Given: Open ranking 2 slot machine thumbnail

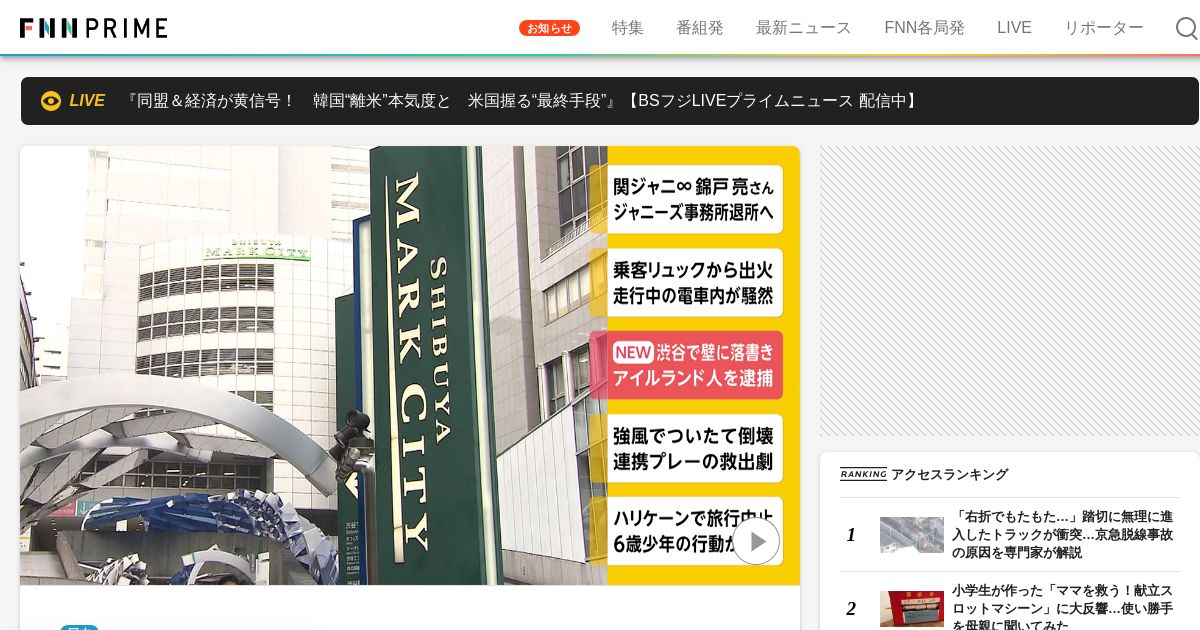Looking at the screenshot, I should pyautogui.click(x=912, y=608).
